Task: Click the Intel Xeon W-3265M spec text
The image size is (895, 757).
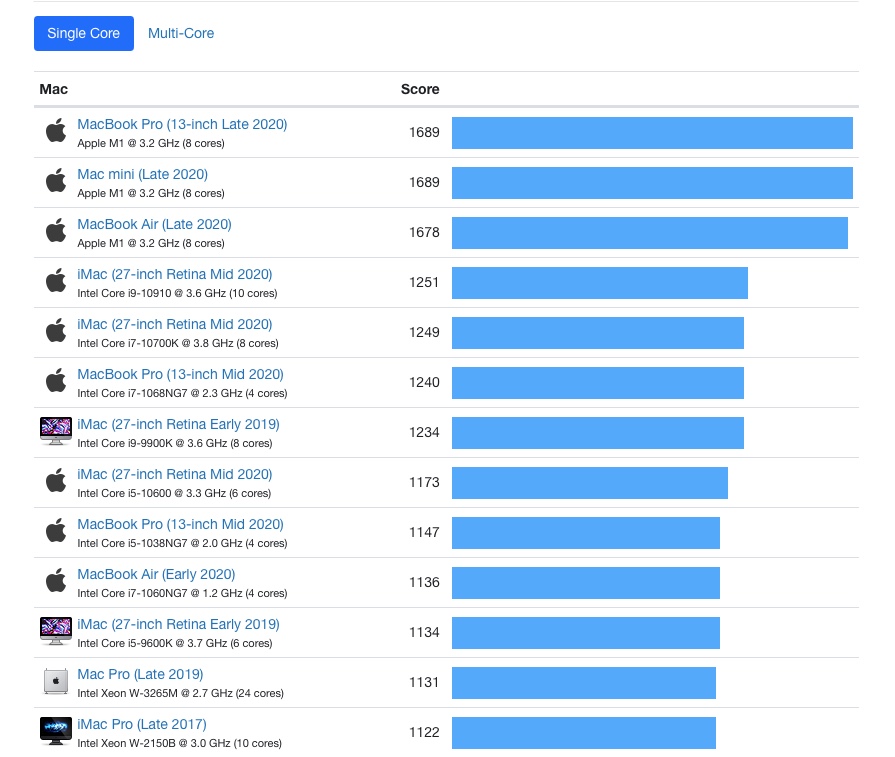Action: [x=180, y=693]
